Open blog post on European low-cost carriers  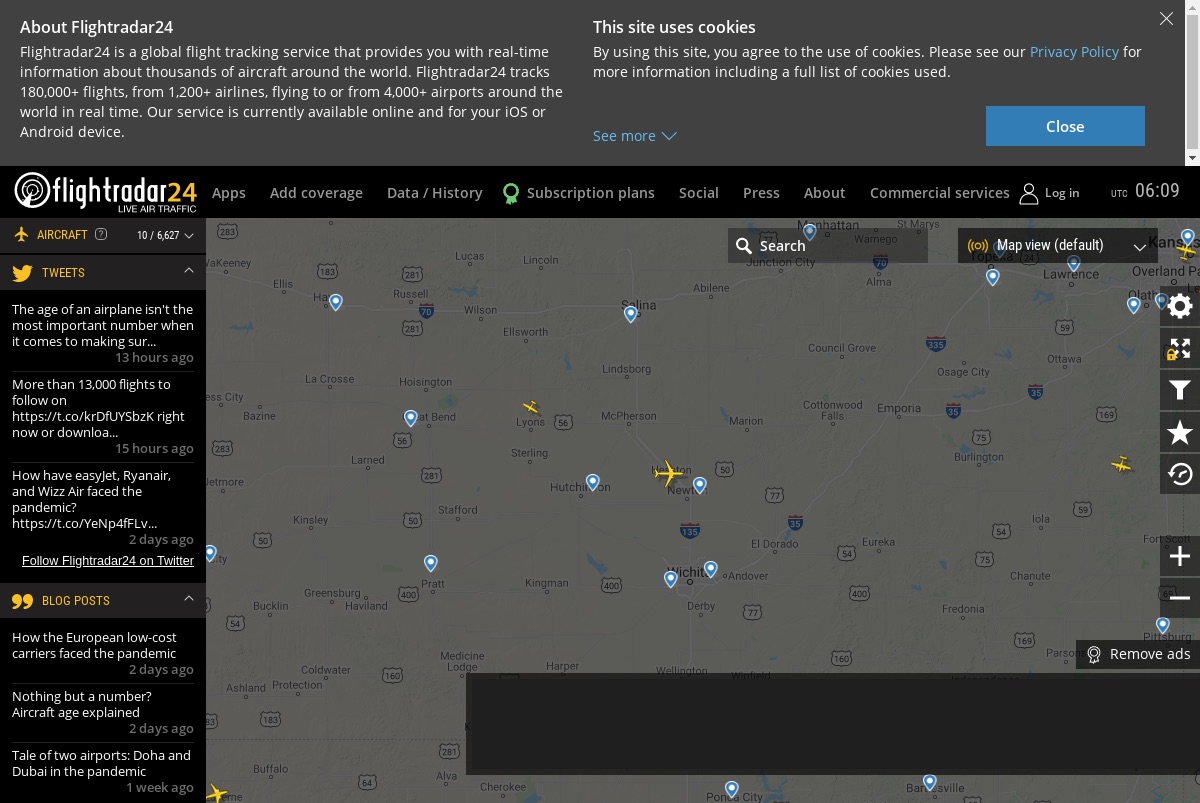(95, 645)
